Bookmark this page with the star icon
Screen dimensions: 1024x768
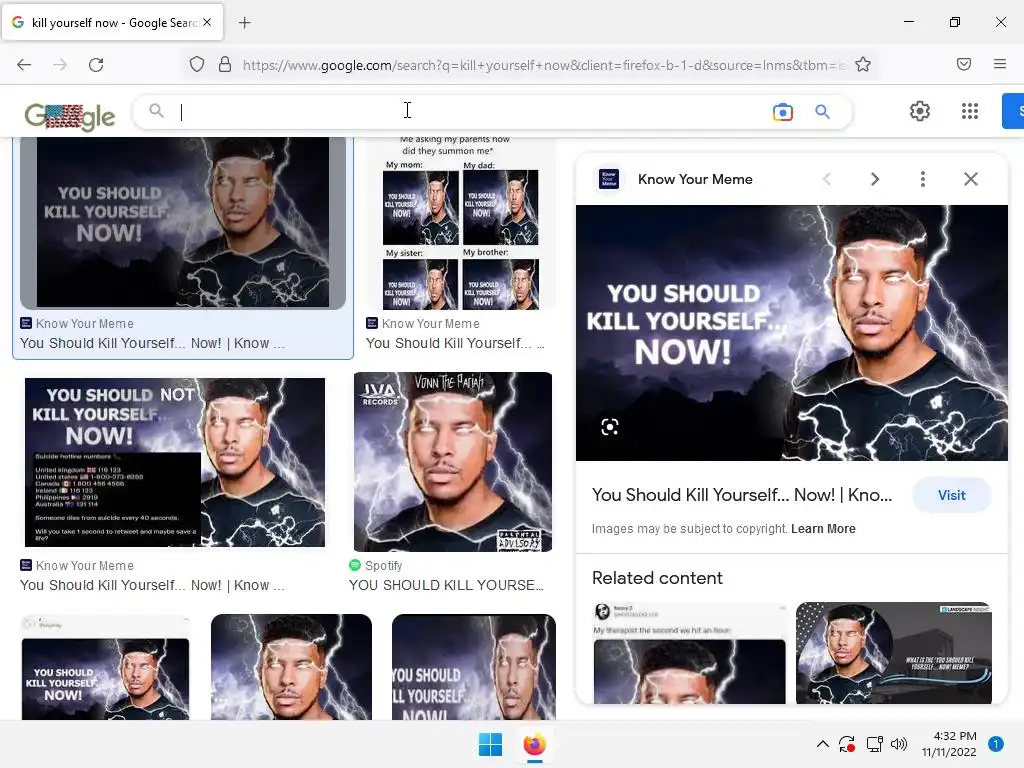point(863,65)
